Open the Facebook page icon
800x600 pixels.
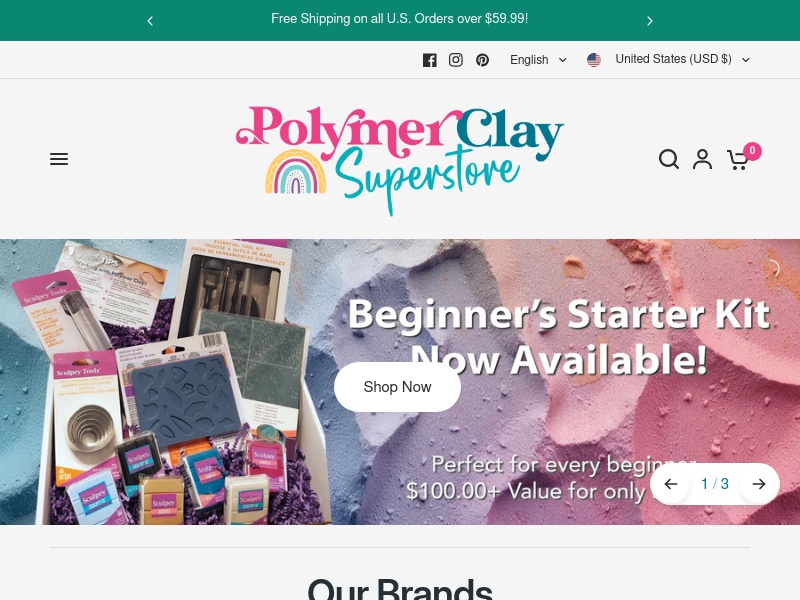430,60
